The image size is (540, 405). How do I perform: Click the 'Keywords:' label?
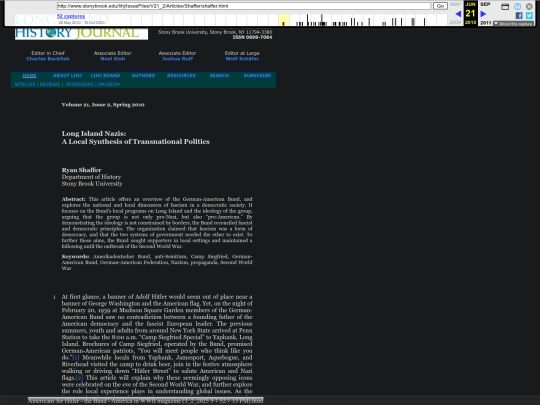click(75, 257)
